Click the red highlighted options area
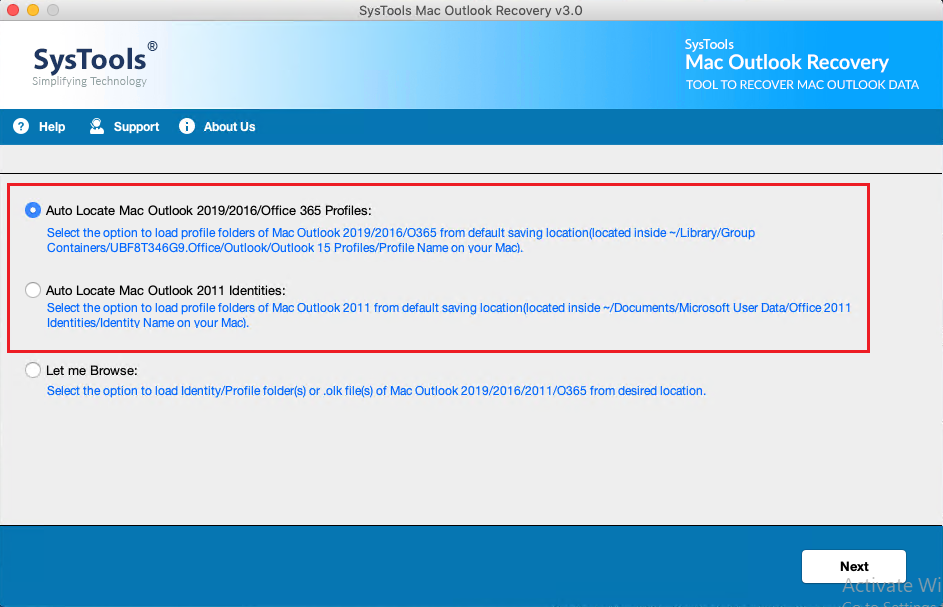943x607 pixels. pyautogui.click(x=439, y=268)
